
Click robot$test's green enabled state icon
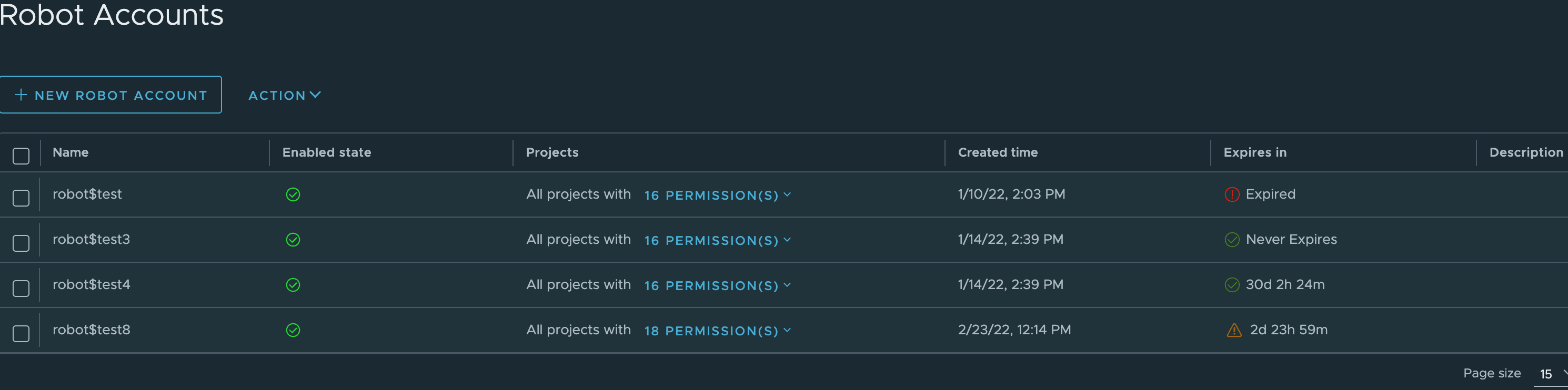(x=294, y=194)
